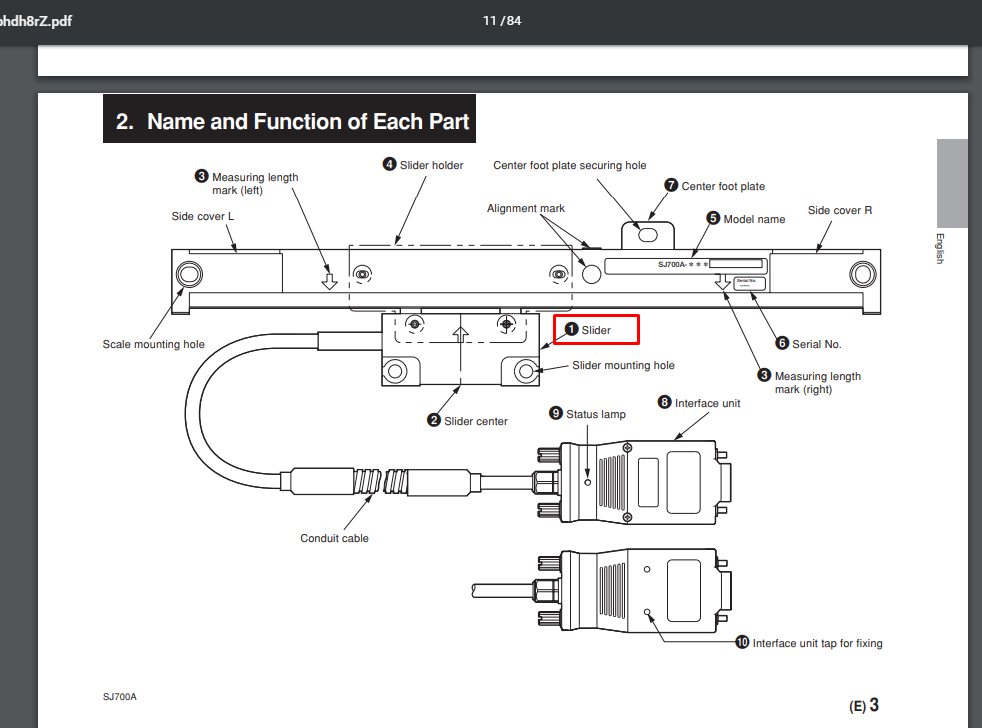Click the PDF file name in the toolbar
Image resolution: width=982 pixels, height=728 pixels.
click(x=36, y=21)
